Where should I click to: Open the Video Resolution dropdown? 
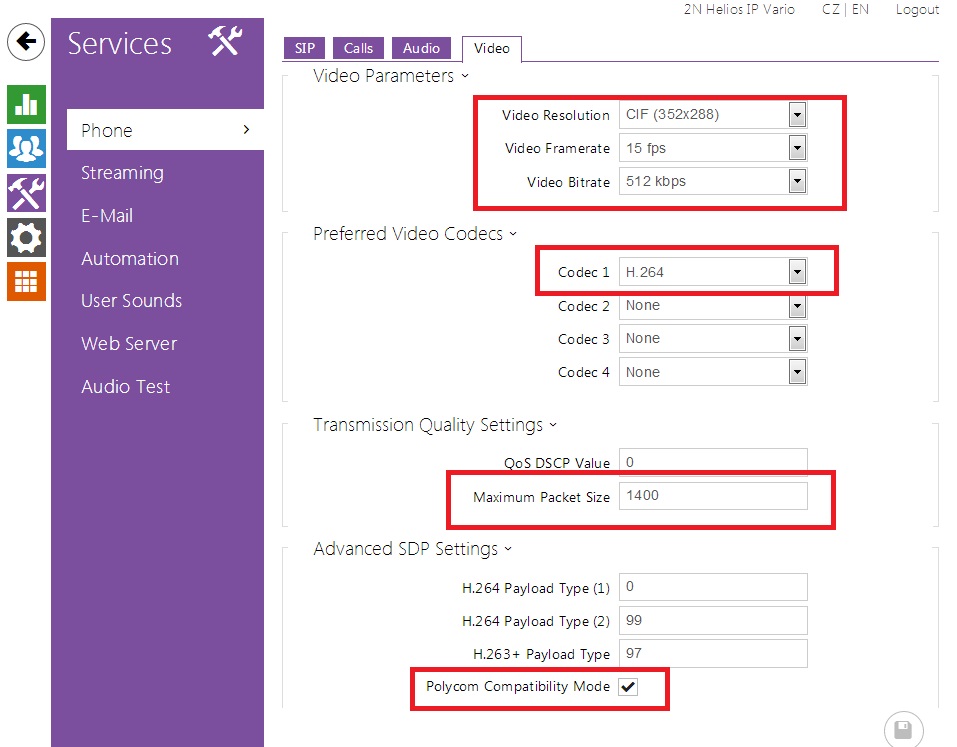[x=712, y=115]
